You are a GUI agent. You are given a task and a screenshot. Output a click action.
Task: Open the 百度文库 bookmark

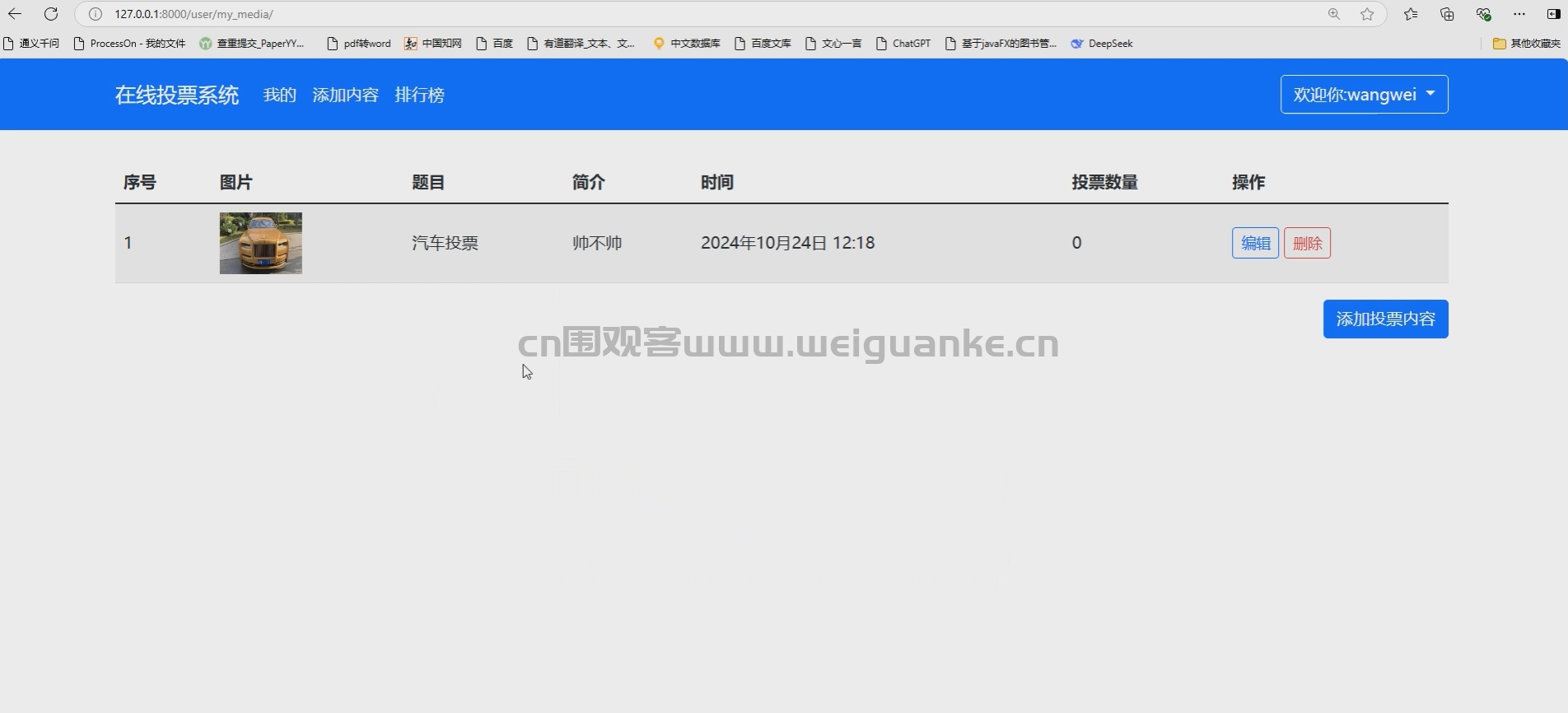pyautogui.click(x=763, y=44)
